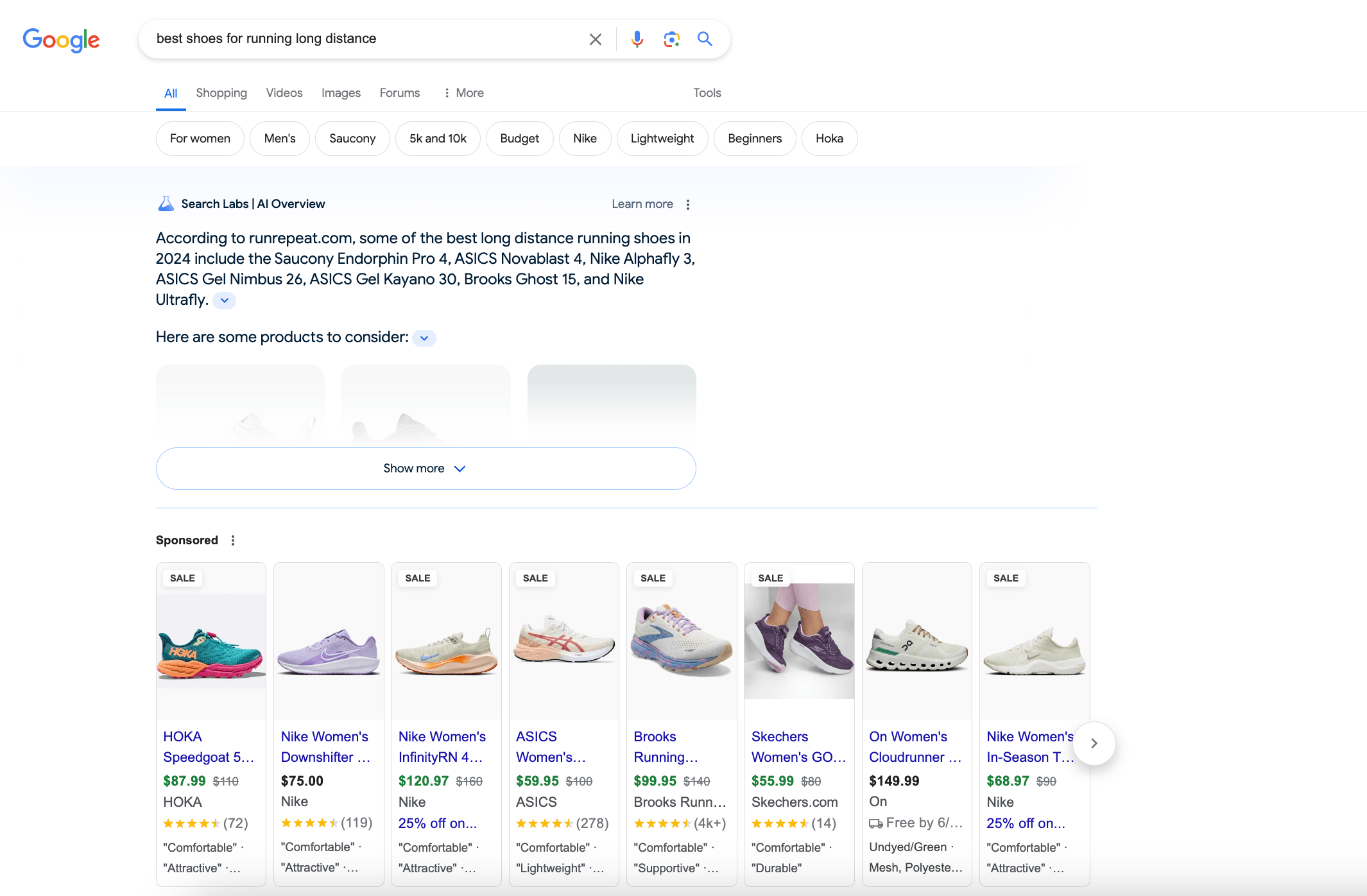The image size is (1367, 896).
Task: Apply the Hoka filter chip
Action: tap(830, 139)
